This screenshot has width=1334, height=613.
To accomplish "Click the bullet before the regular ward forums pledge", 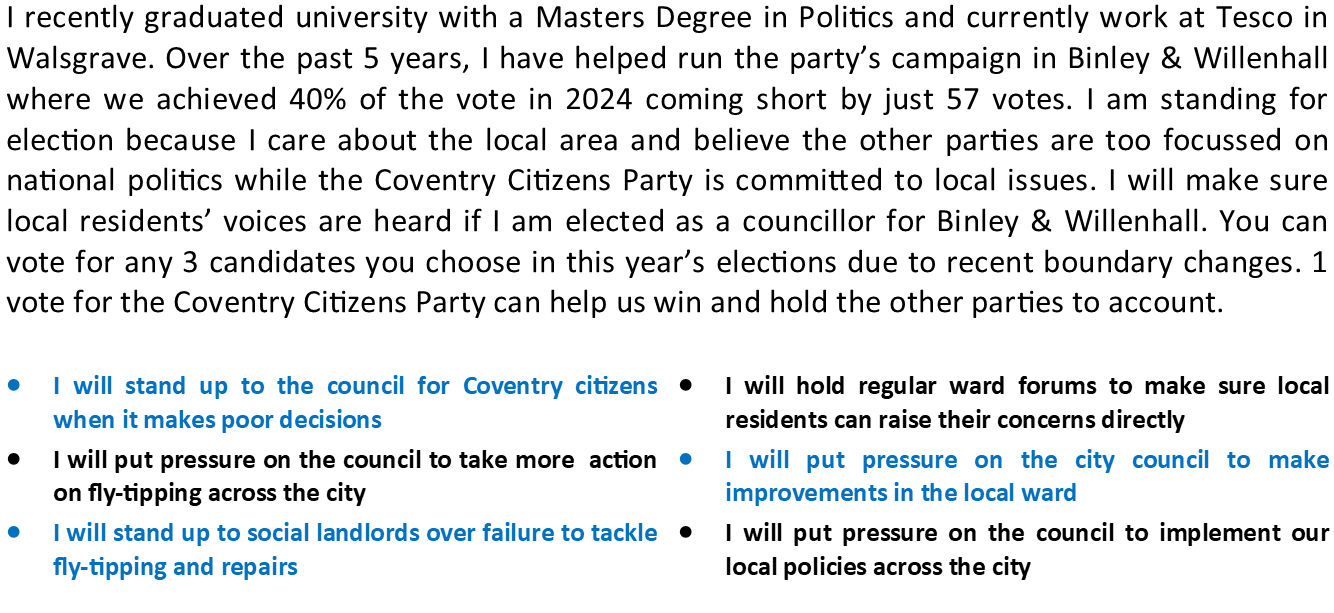I will (686, 385).
